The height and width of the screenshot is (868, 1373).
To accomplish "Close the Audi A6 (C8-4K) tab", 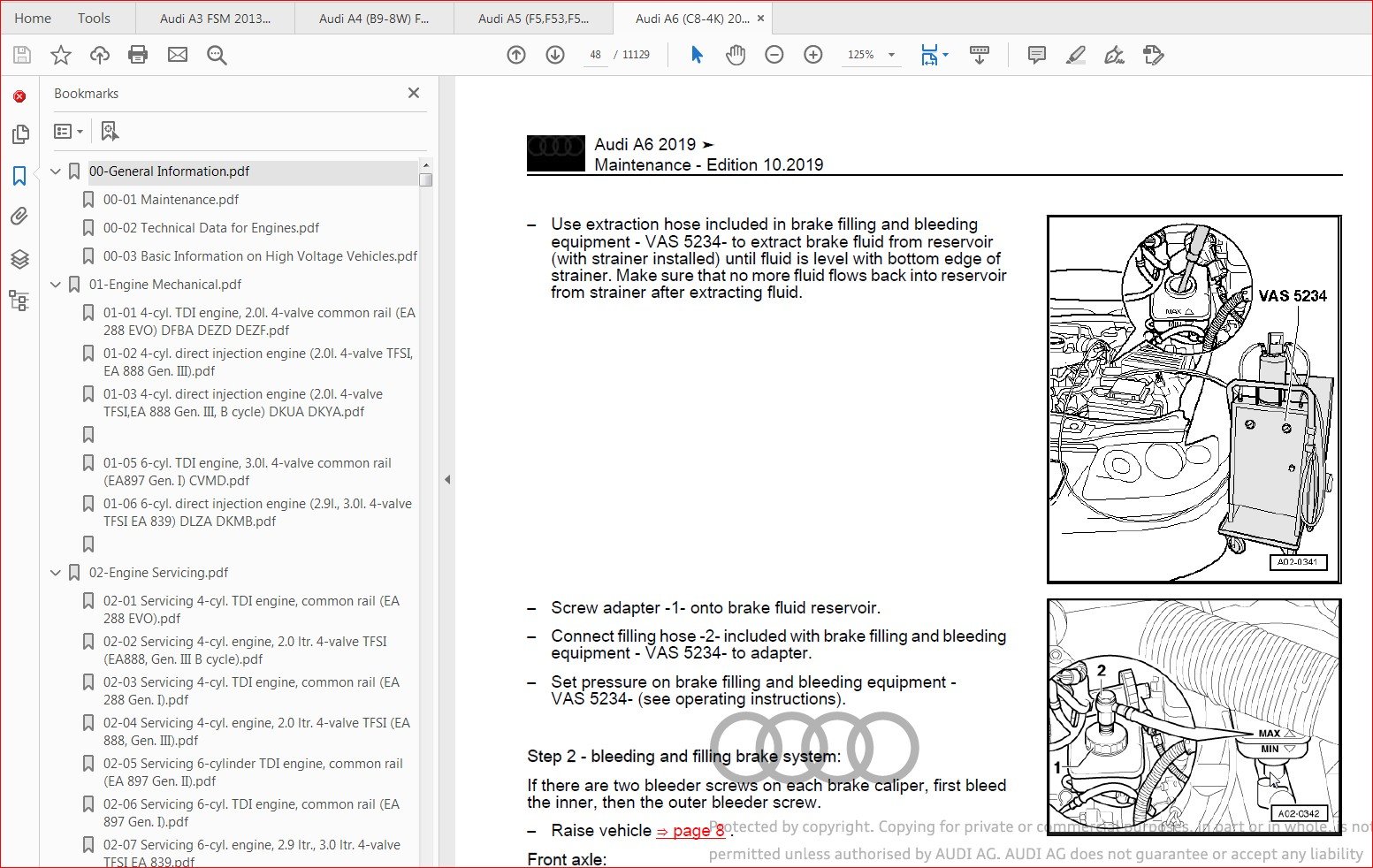I will [x=760, y=18].
